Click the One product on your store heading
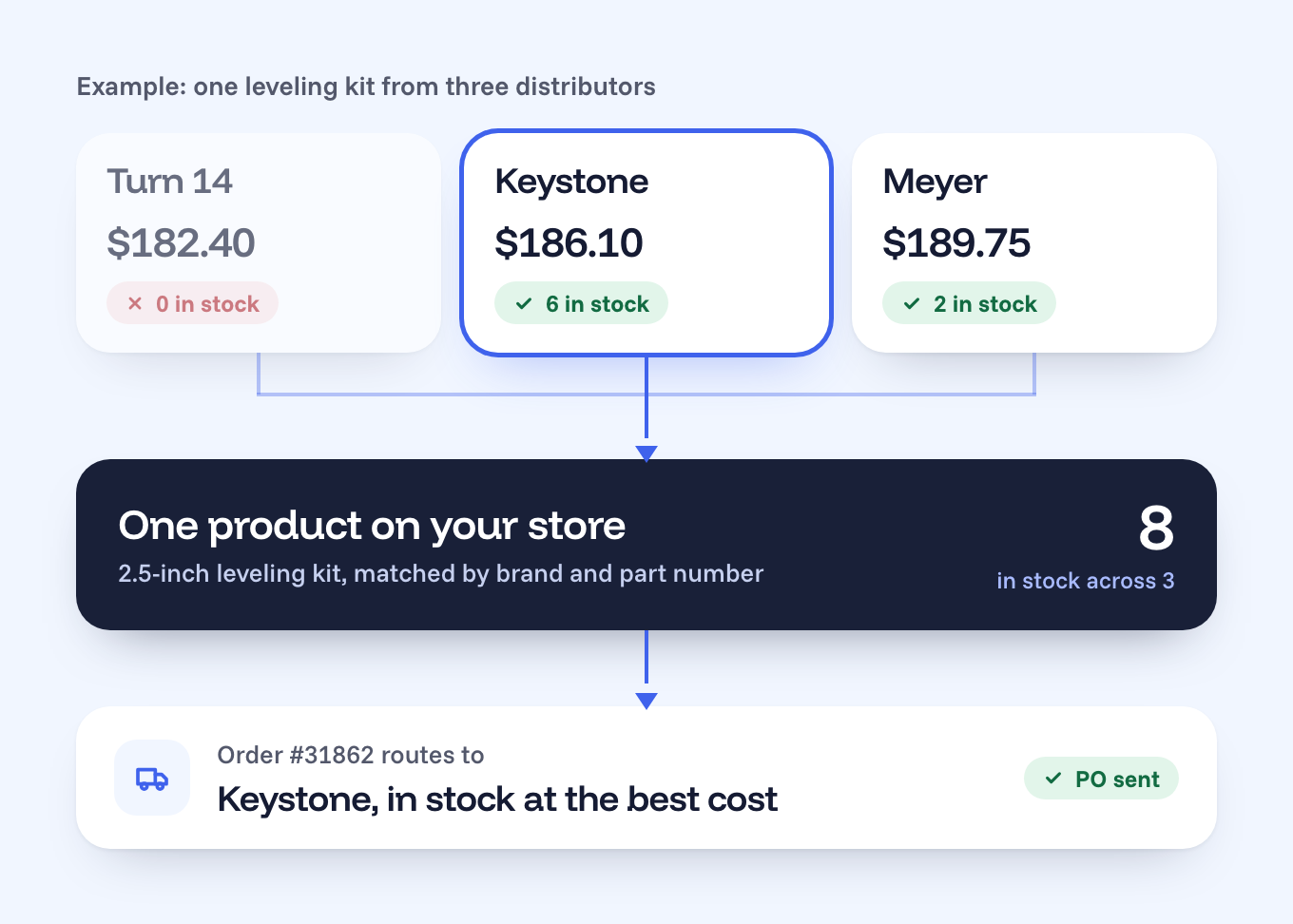This screenshot has width=1293, height=924. coord(372,526)
